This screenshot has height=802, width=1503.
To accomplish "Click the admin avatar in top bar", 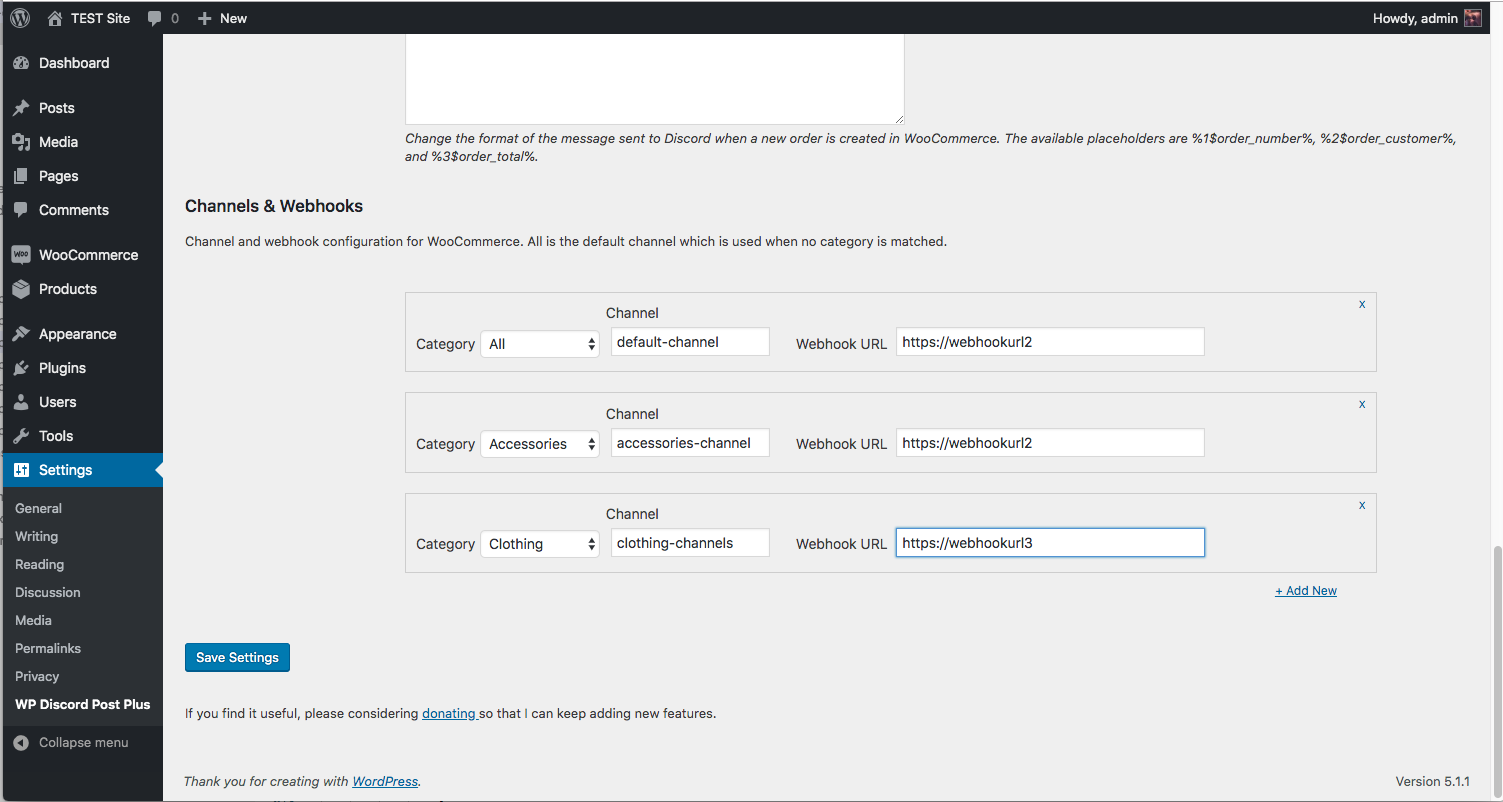I will tap(1472, 18).
